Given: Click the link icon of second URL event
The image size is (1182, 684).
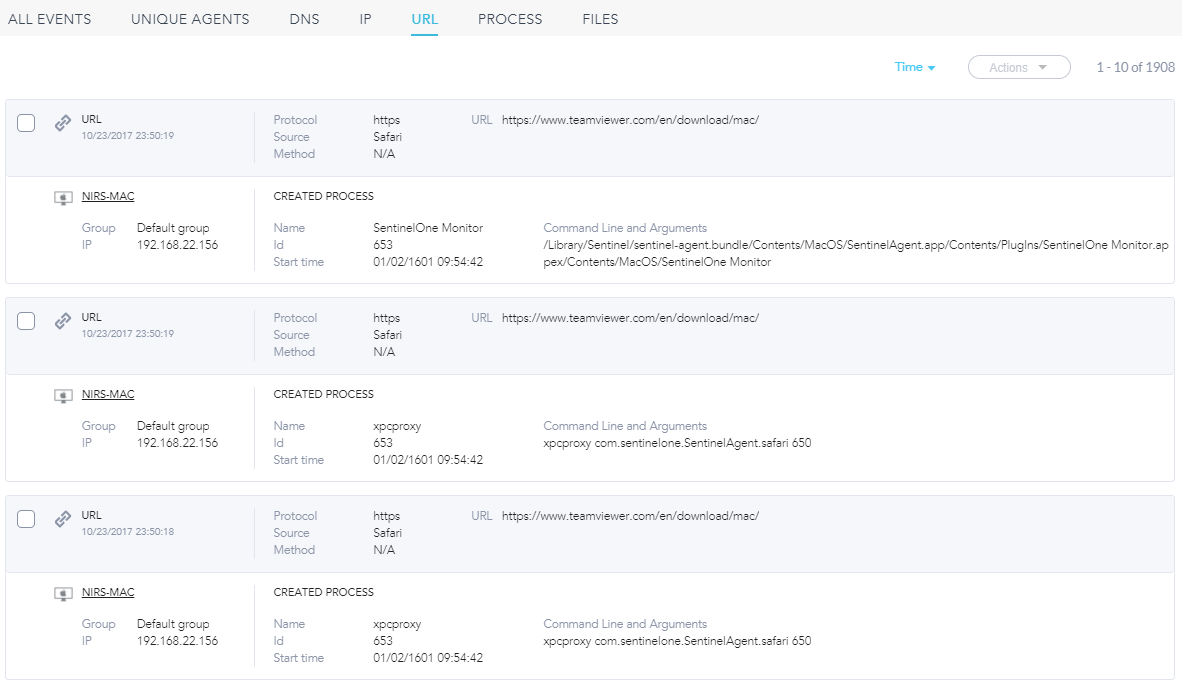Looking at the screenshot, I should 63,321.
